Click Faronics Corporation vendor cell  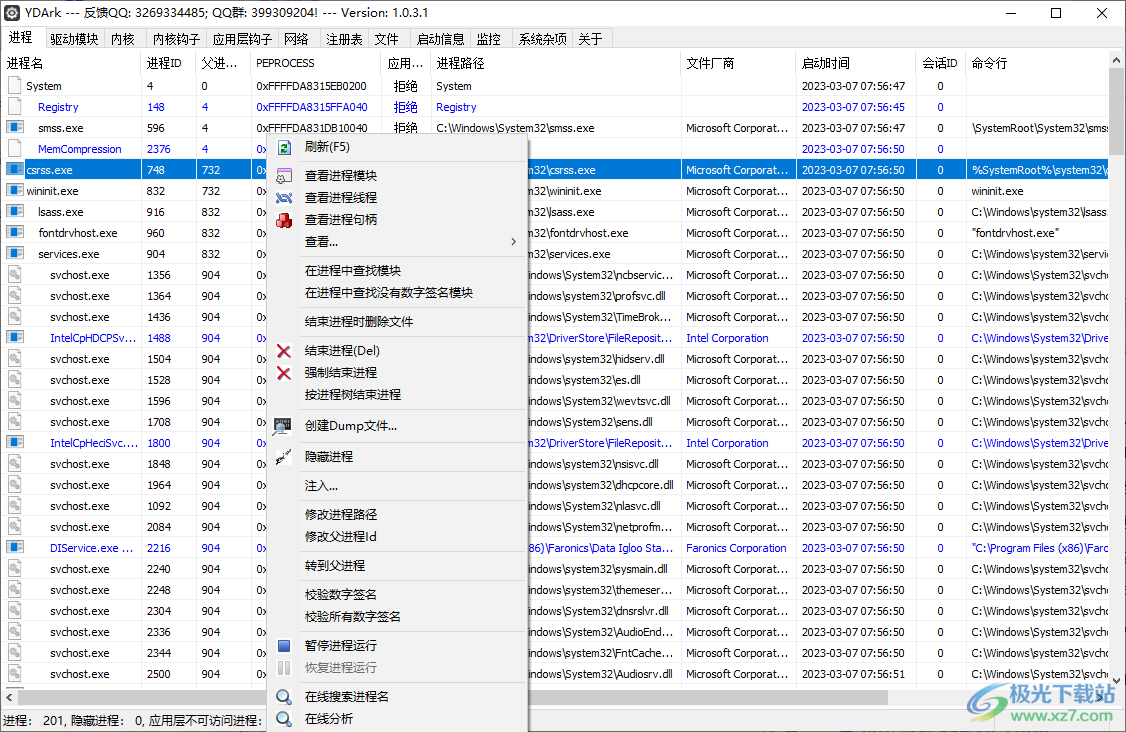736,547
